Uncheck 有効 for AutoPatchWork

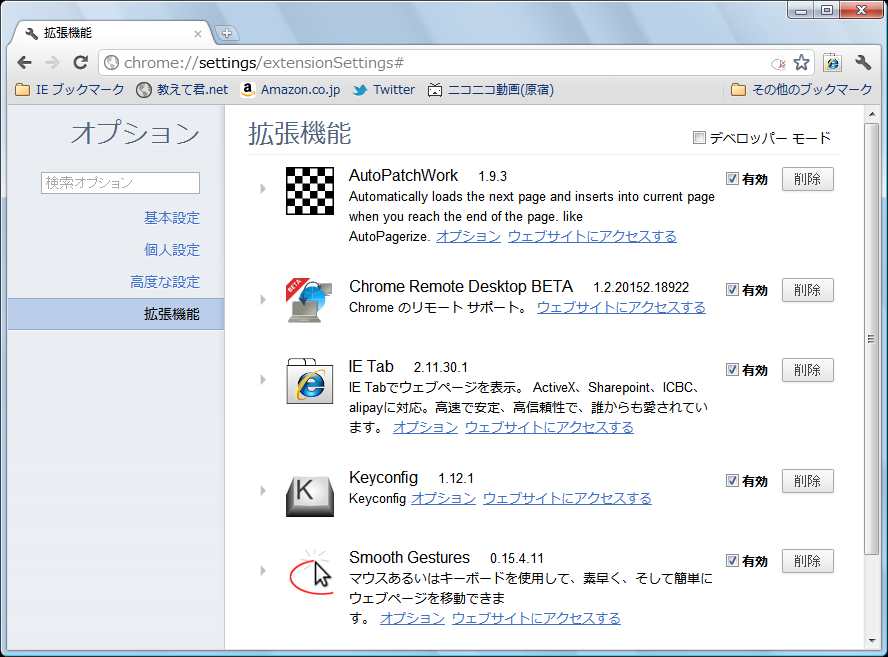[x=732, y=179]
